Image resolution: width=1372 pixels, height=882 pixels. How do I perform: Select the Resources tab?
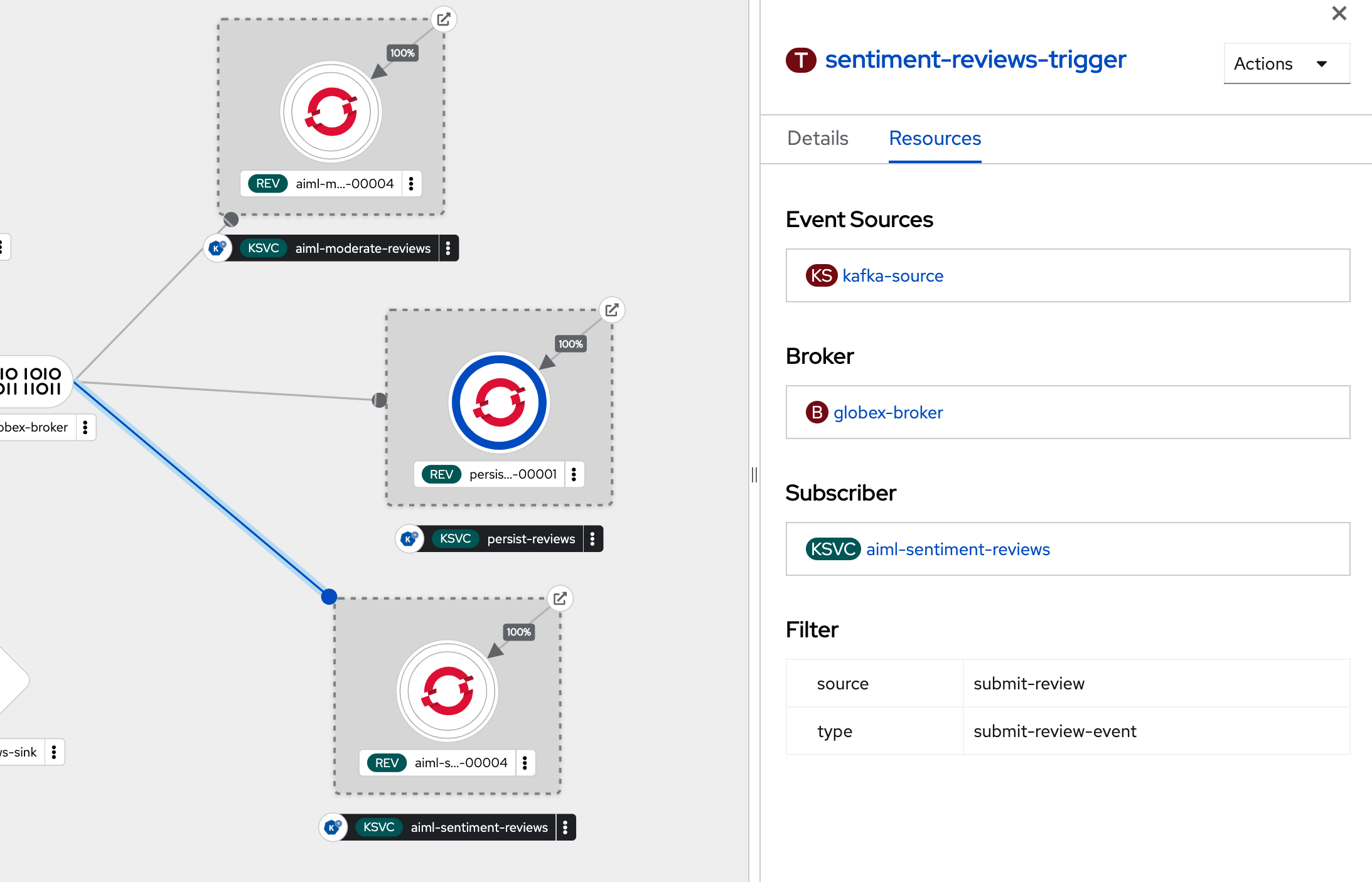tap(934, 138)
